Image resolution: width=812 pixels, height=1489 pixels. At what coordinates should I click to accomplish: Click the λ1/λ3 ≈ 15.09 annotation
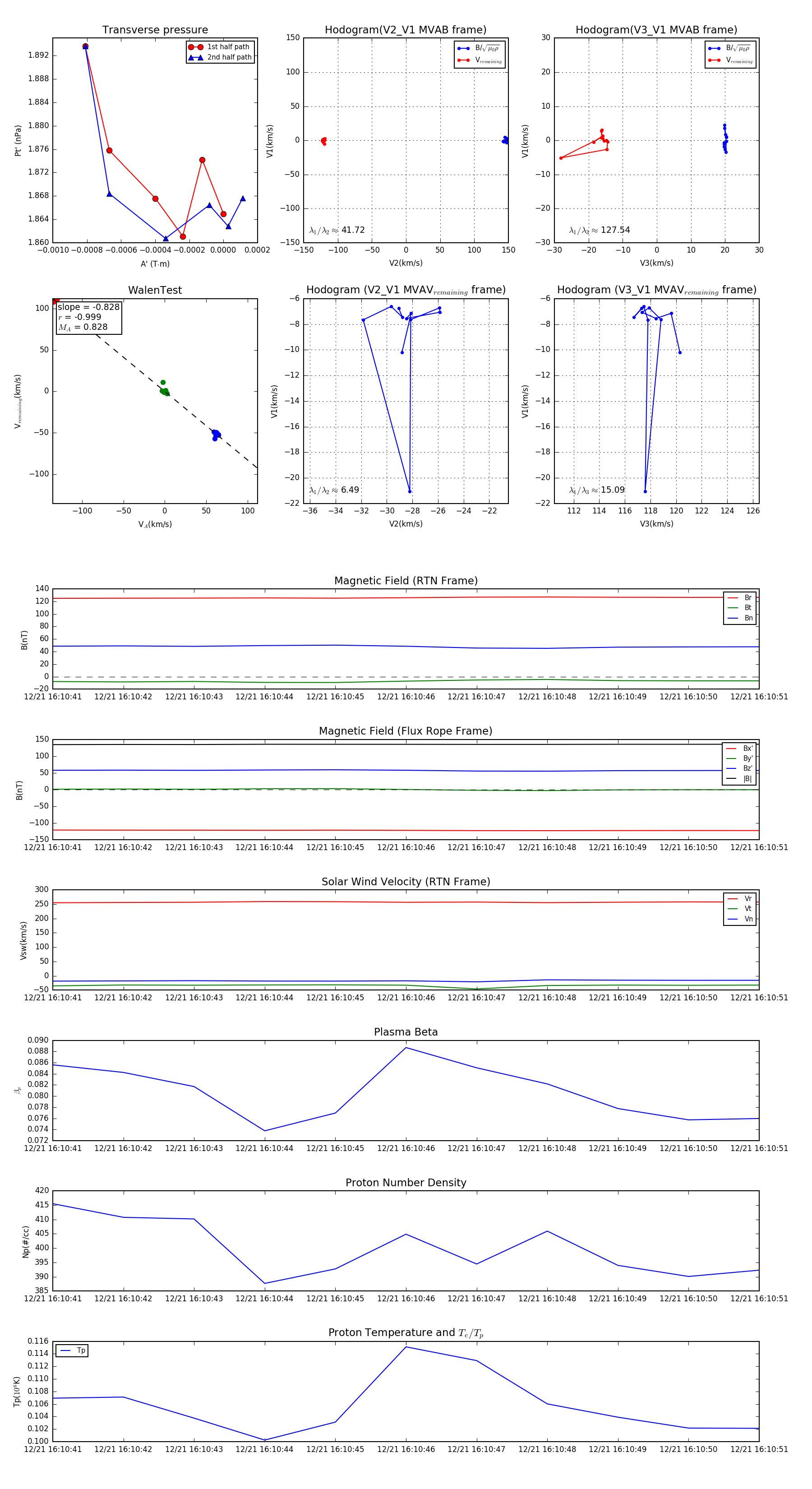[x=597, y=490]
